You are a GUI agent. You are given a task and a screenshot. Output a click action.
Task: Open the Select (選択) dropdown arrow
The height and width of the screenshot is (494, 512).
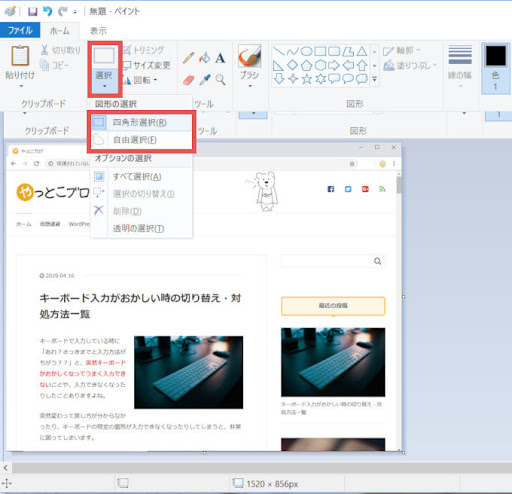[x=104, y=86]
